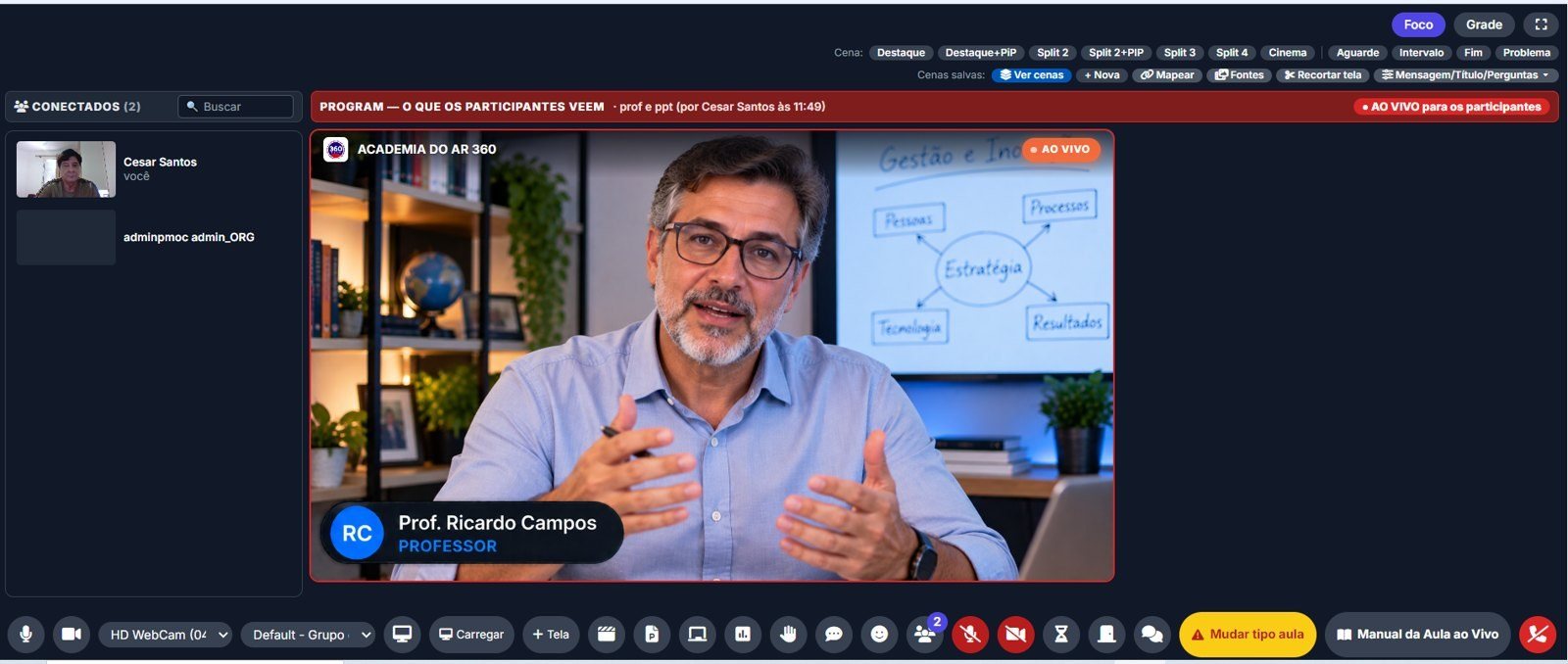This screenshot has height=664, width=1568.
Task: Click the CONECTADOS (2) header
Action: click(x=77, y=107)
